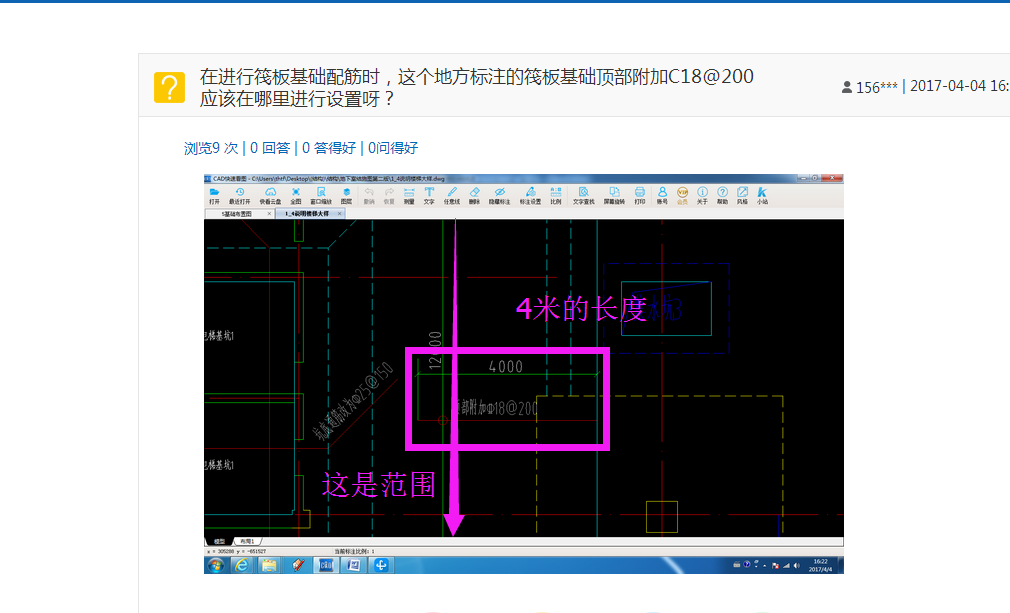Click the question title about 筏板基础配筋

click(477, 88)
